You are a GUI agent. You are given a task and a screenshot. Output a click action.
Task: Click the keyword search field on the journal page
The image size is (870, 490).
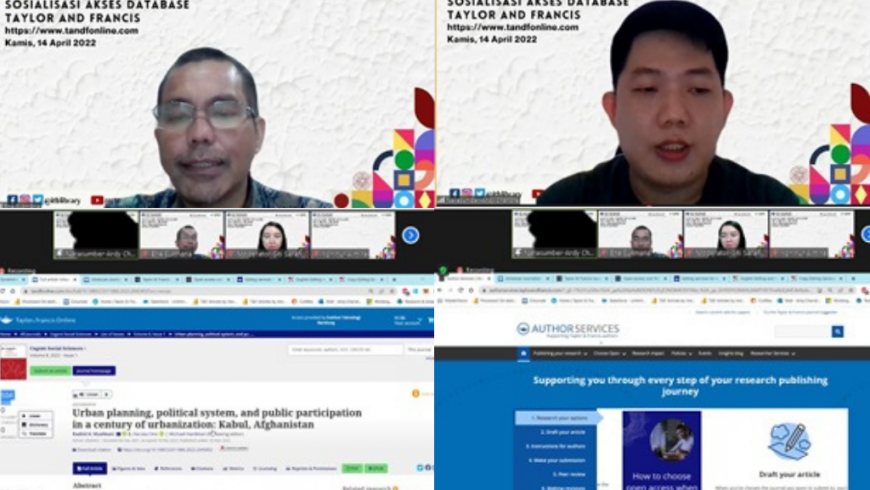pos(345,350)
